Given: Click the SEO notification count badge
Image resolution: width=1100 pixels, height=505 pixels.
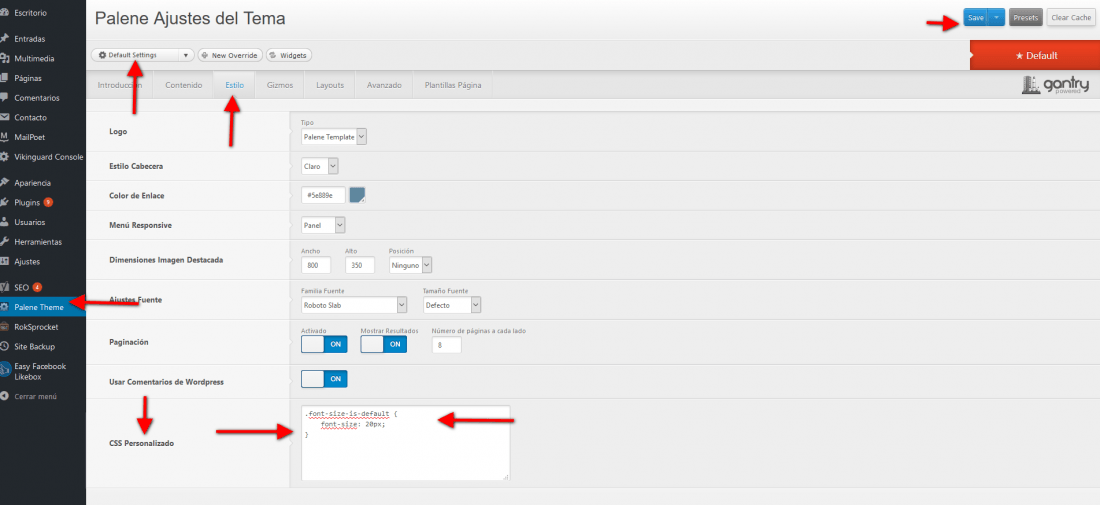Looking at the screenshot, I should tap(37, 287).
